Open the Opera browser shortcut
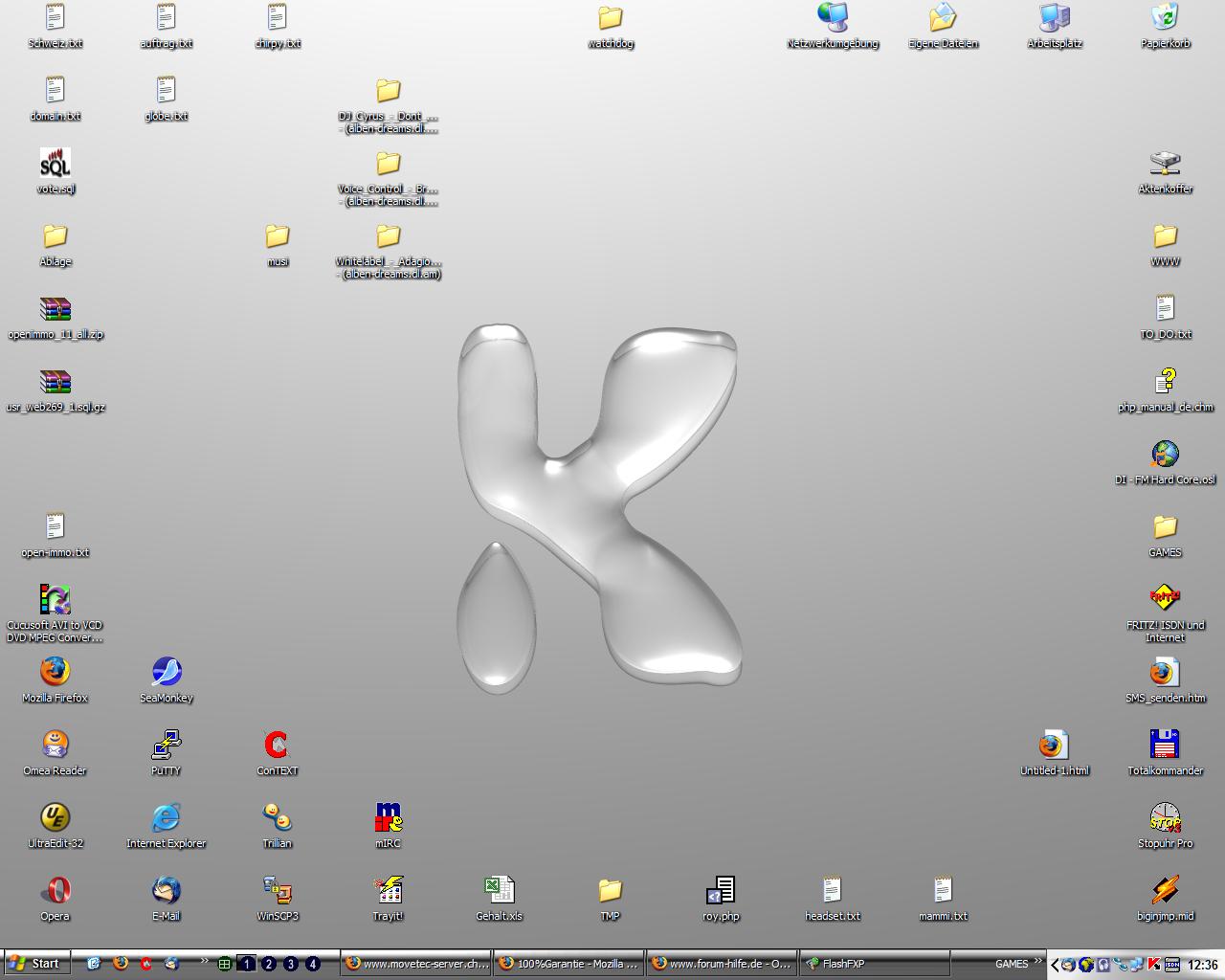This screenshot has width=1225, height=980. tap(55, 891)
